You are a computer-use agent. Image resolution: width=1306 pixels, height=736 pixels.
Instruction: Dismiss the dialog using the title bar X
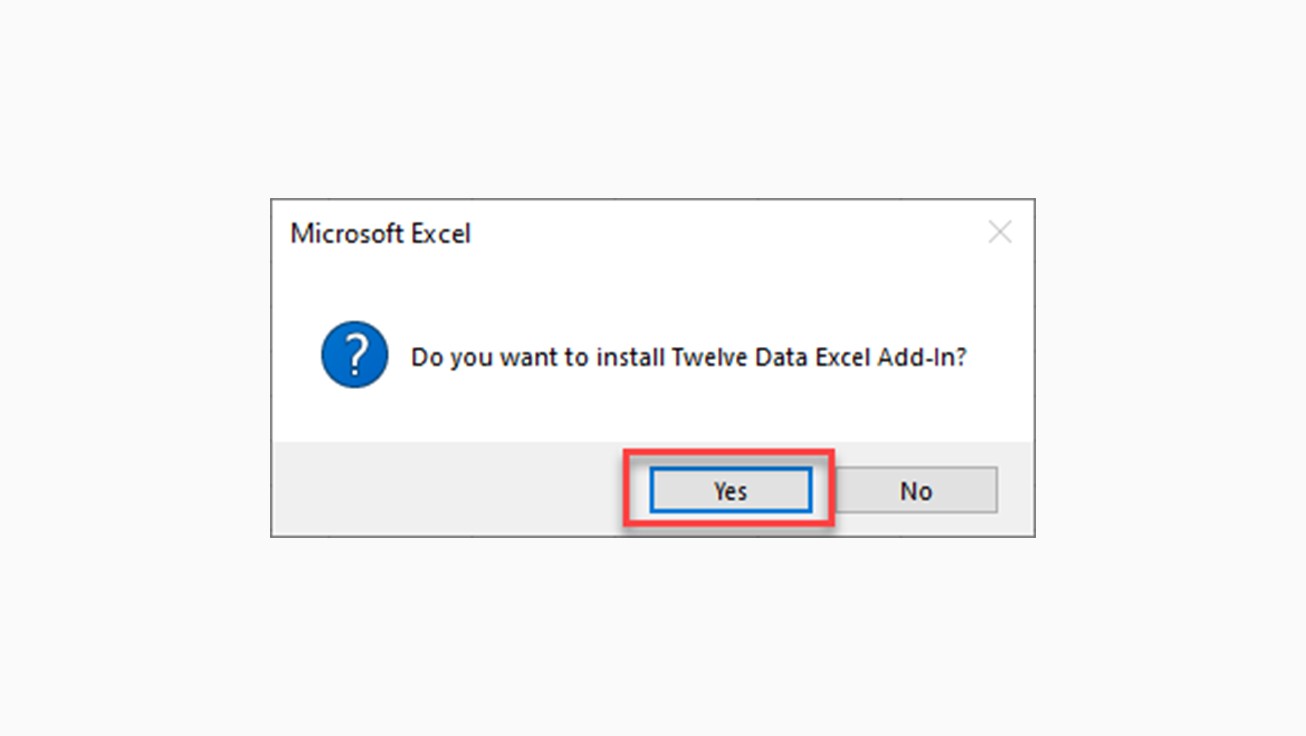pyautogui.click(x=999, y=233)
